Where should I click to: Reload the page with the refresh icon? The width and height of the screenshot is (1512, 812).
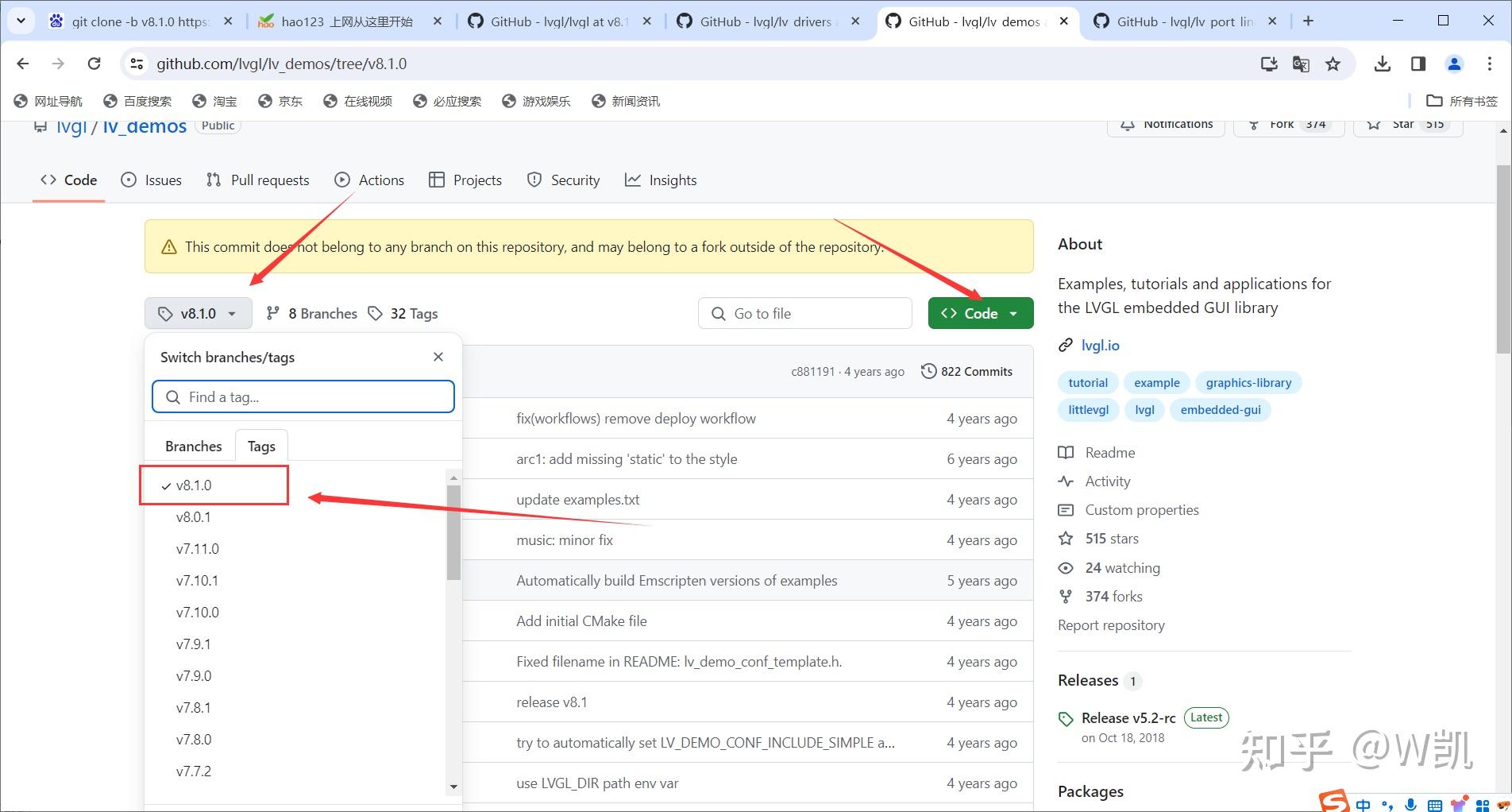pos(94,64)
